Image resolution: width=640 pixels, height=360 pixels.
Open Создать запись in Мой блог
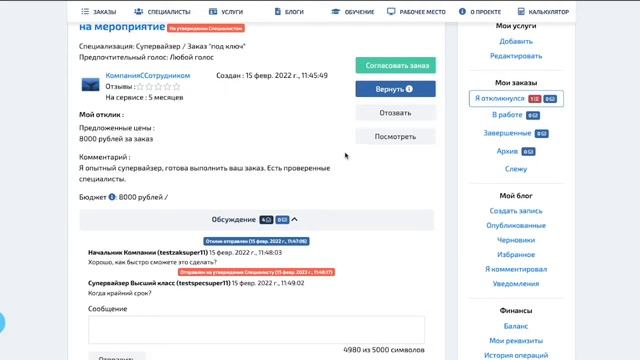pyautogui.click(x=516, y=211)
